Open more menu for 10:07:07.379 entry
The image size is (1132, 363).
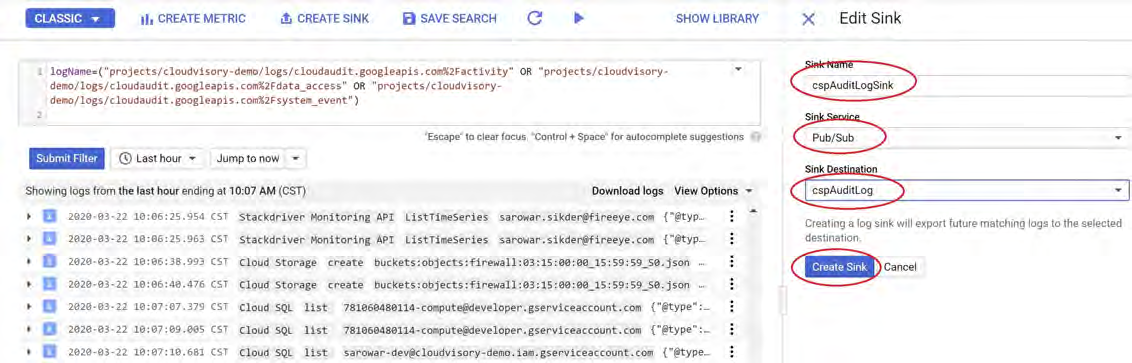coord(731,307)
